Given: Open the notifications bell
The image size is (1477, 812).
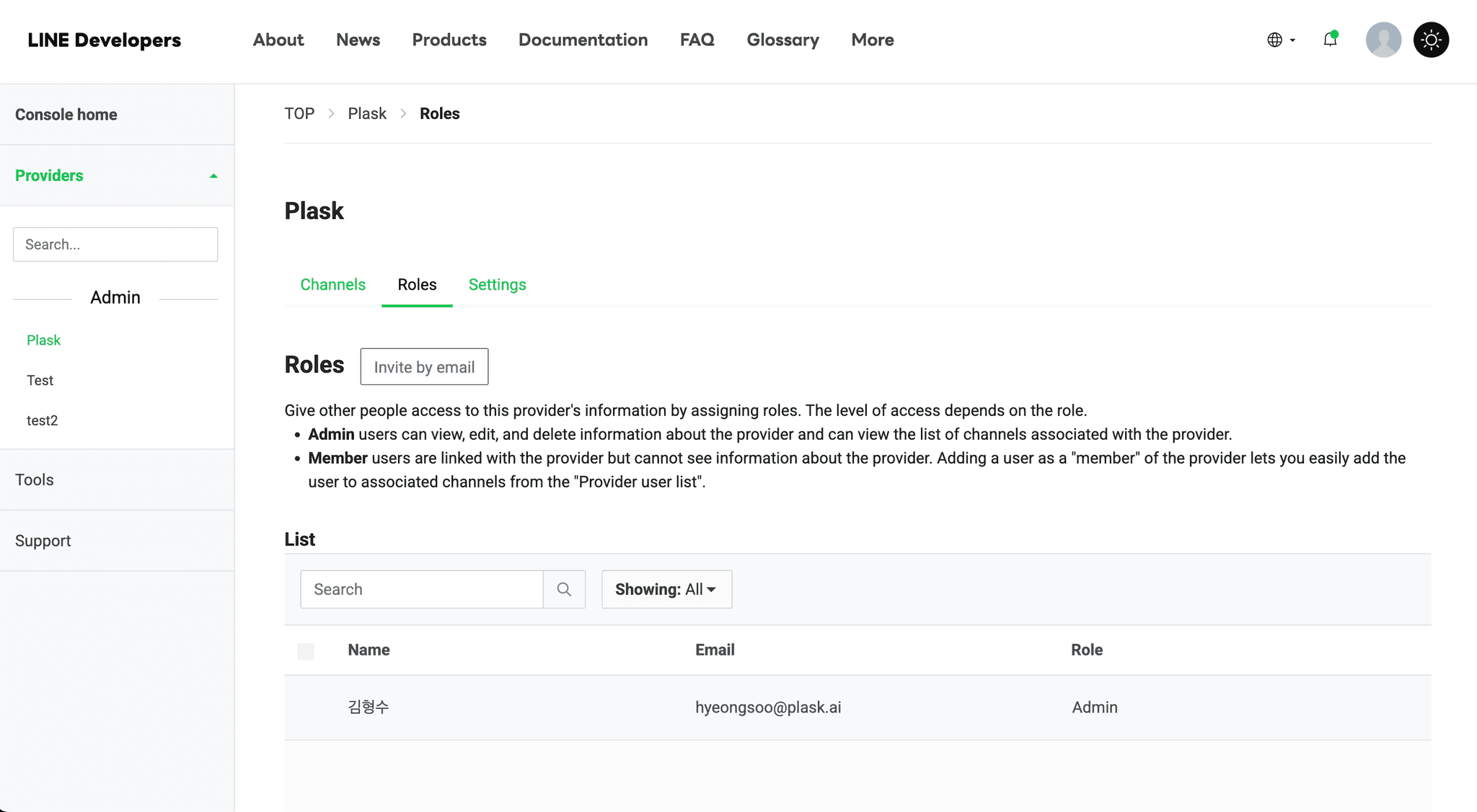Looking at the screenshot, I should [x=1331, y=40].
